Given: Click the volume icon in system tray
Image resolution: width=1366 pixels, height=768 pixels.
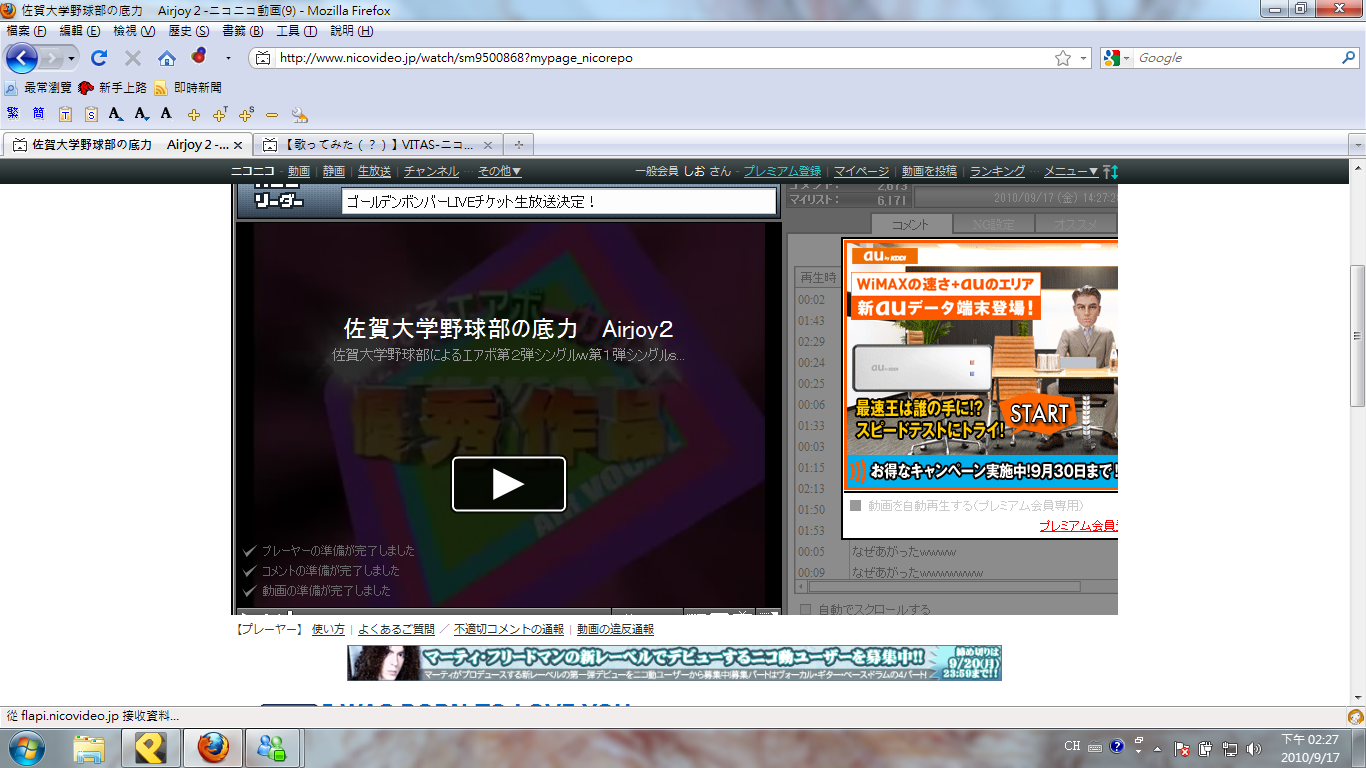Looking at the screenshot, I should 1254,748.
